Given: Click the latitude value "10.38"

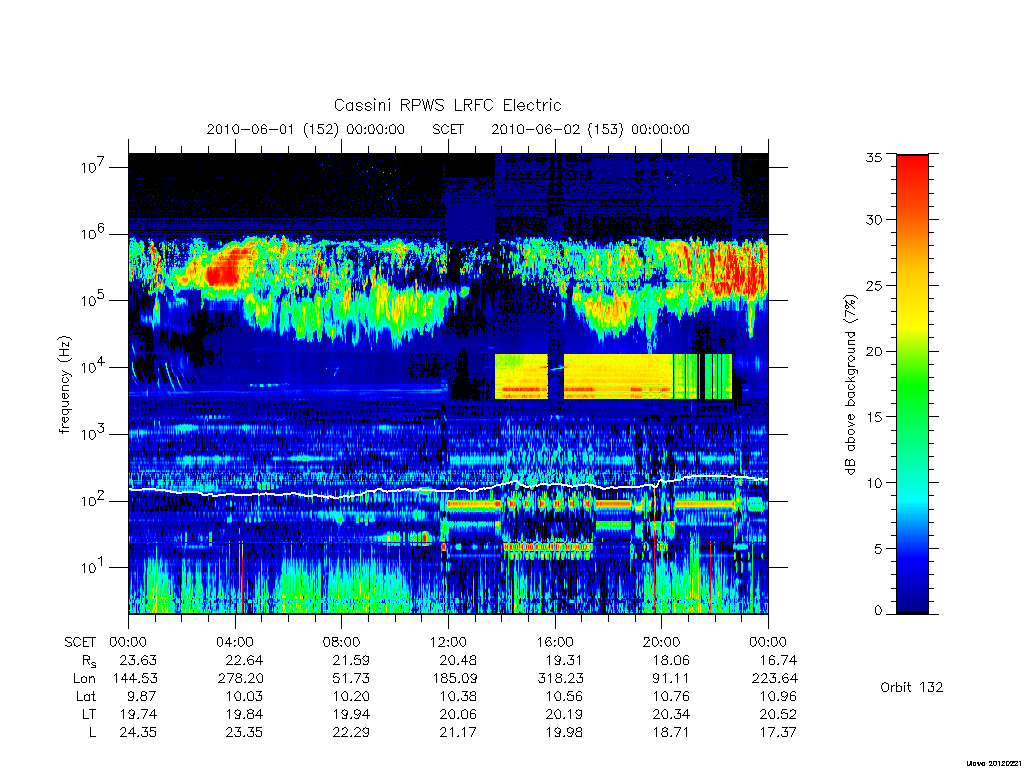Looking at the screenshot, I should tap(458, 696).
